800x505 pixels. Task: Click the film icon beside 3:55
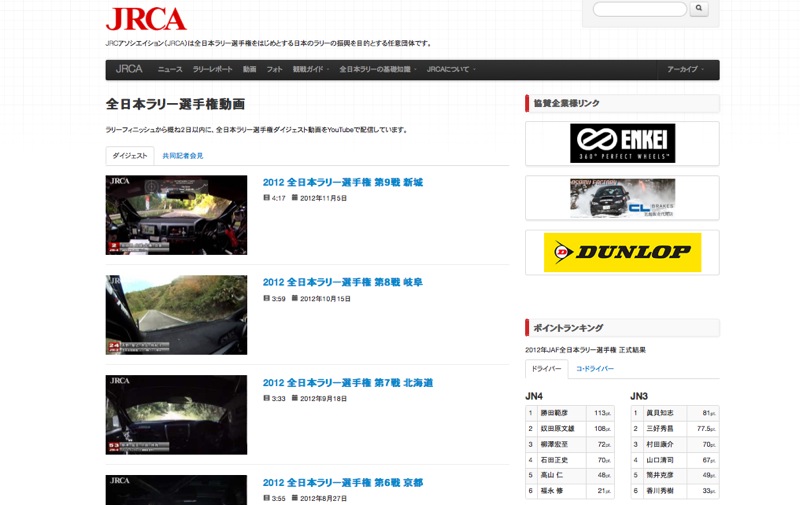266,498
